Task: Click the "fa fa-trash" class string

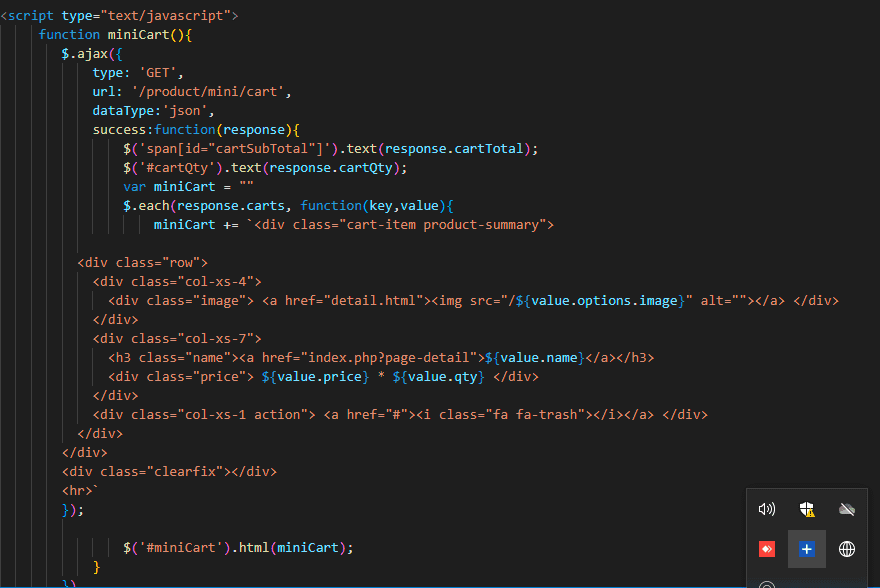Action: point(533,414)
